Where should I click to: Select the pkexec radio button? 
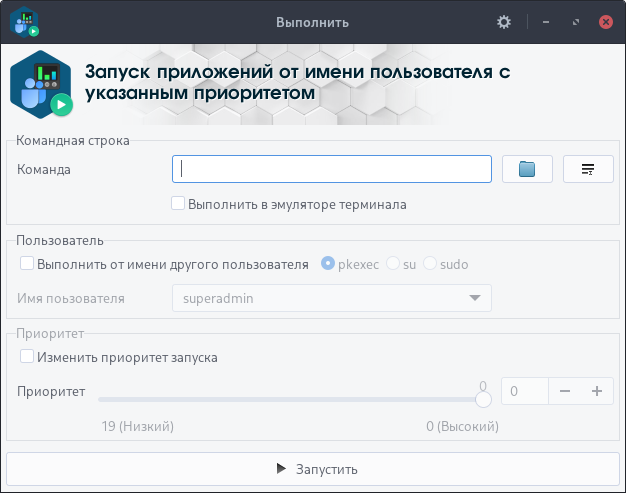328,265
